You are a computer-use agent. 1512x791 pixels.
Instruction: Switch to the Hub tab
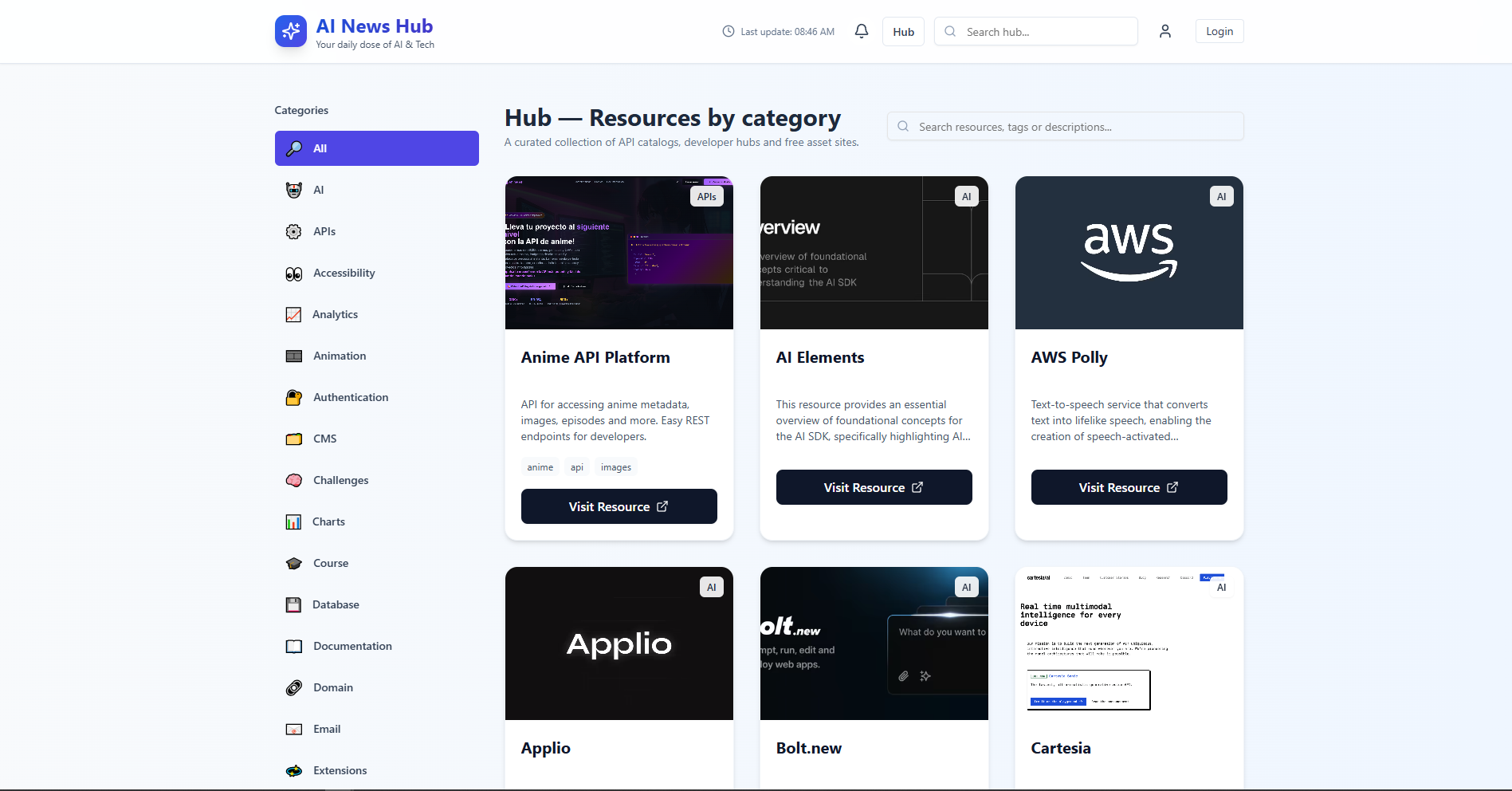coord(902,31)
